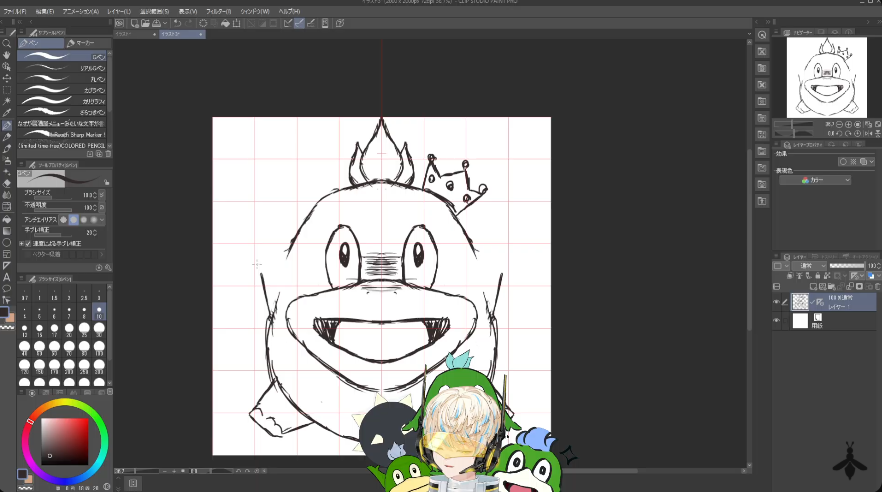Select the Move layer tool
Screen dimensions: 882x492
7,78
